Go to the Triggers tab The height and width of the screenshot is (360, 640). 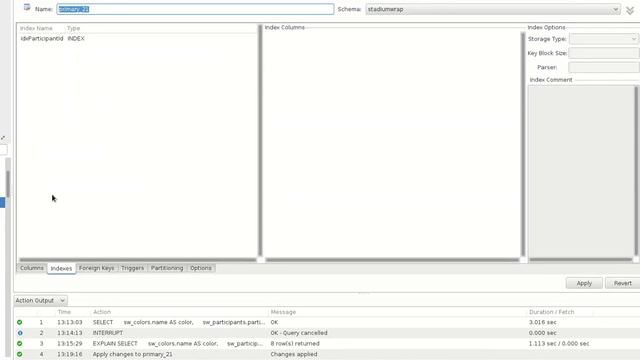[x=132, y=268]
